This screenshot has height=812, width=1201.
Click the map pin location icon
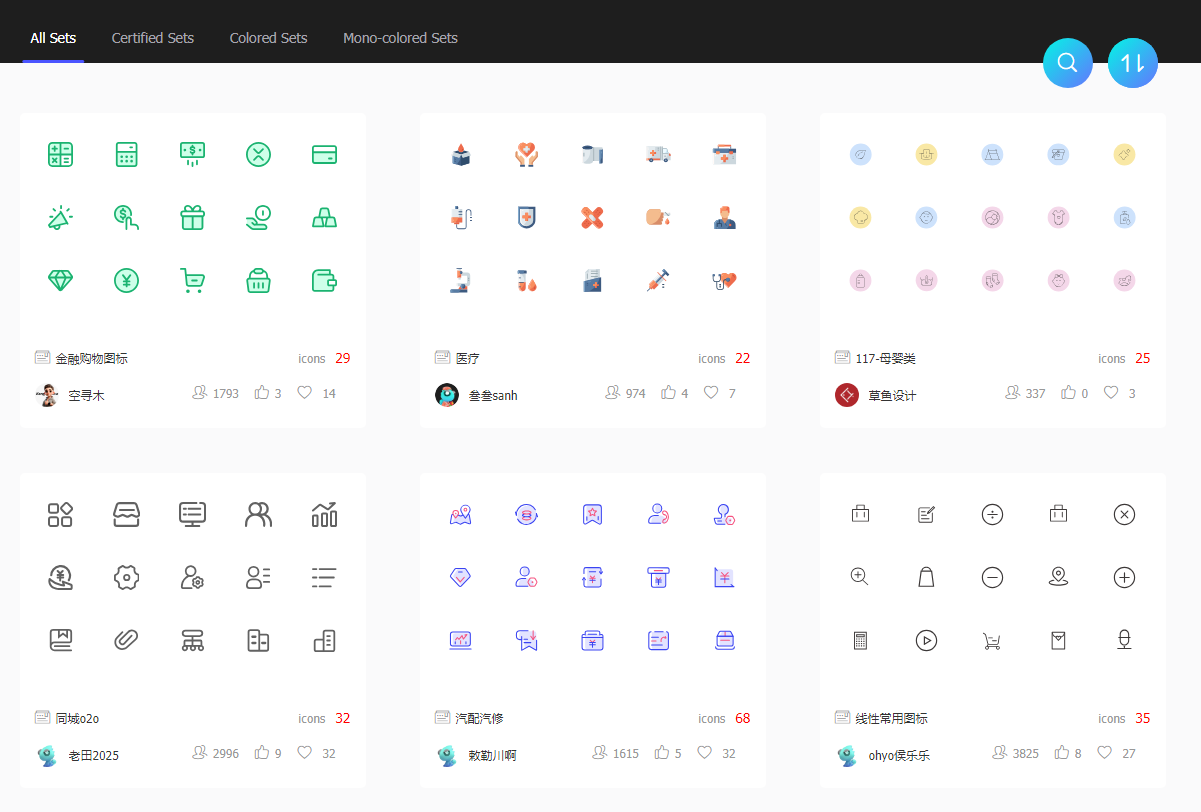click(1058, 577)
